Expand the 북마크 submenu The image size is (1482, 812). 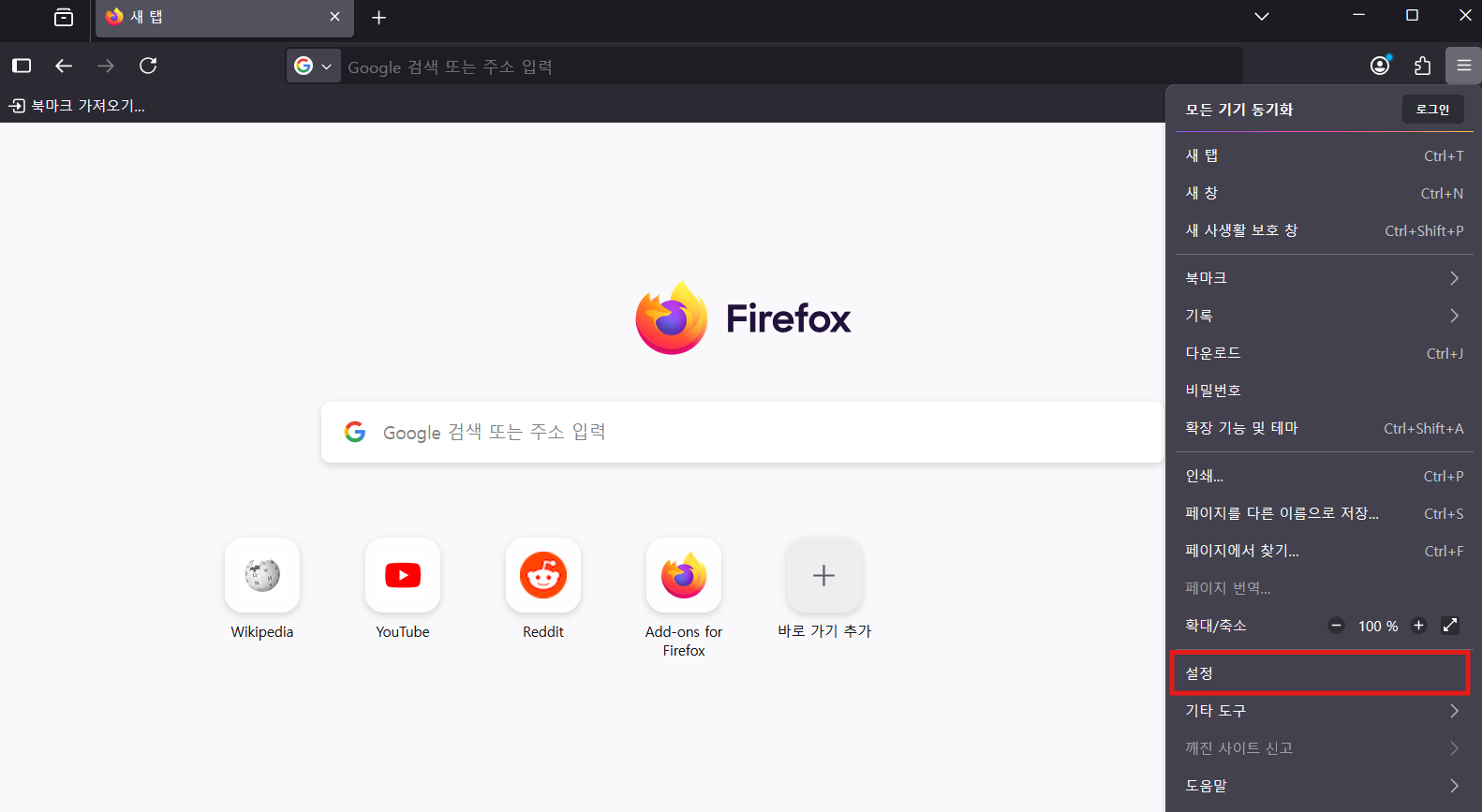tap(1324, 278)
